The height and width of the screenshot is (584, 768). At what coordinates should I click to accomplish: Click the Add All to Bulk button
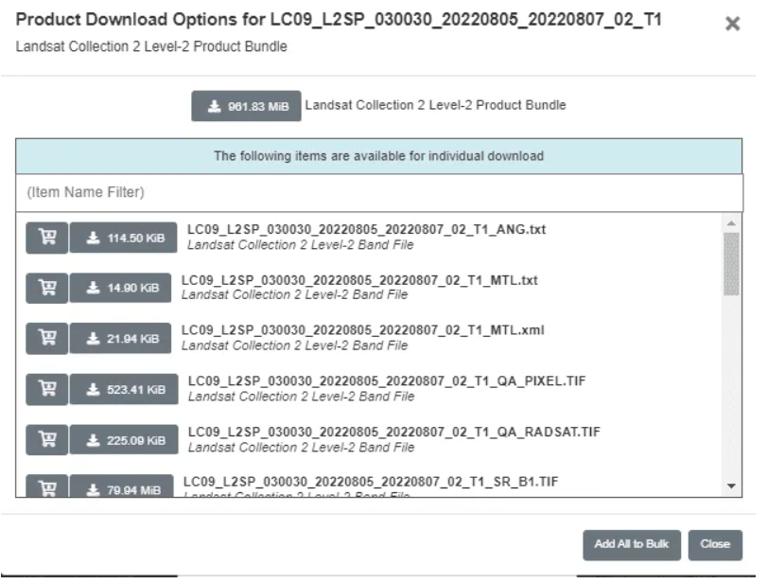pyautogui.click(x=631, y=544)
